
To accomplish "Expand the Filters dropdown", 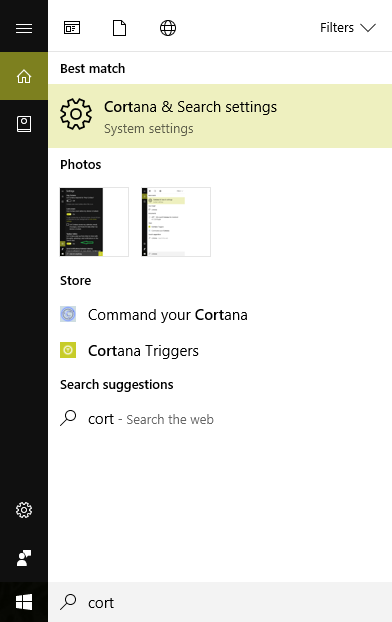I will pos(348,28).
